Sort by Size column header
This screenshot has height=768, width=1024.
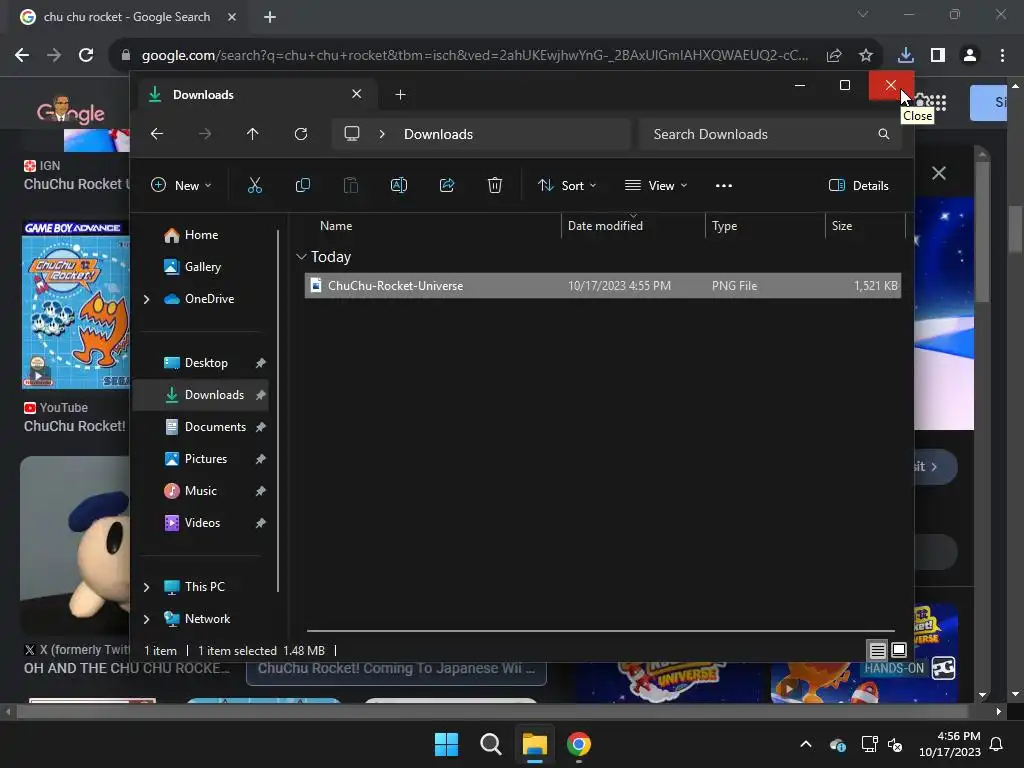point(865,226)
